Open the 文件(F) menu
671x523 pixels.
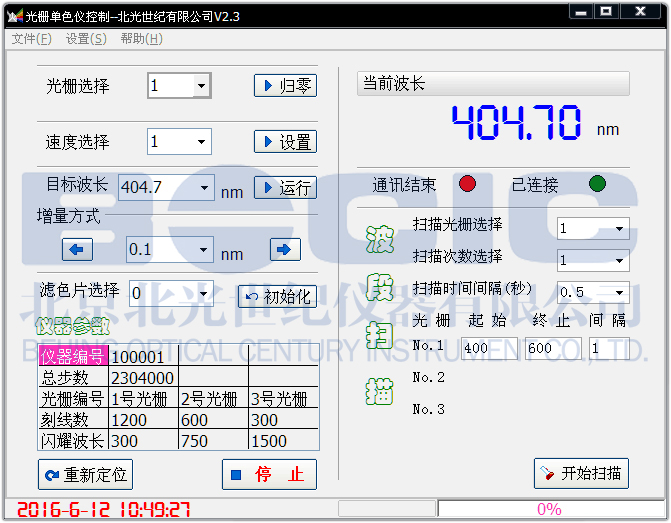[x=31, y=39]
